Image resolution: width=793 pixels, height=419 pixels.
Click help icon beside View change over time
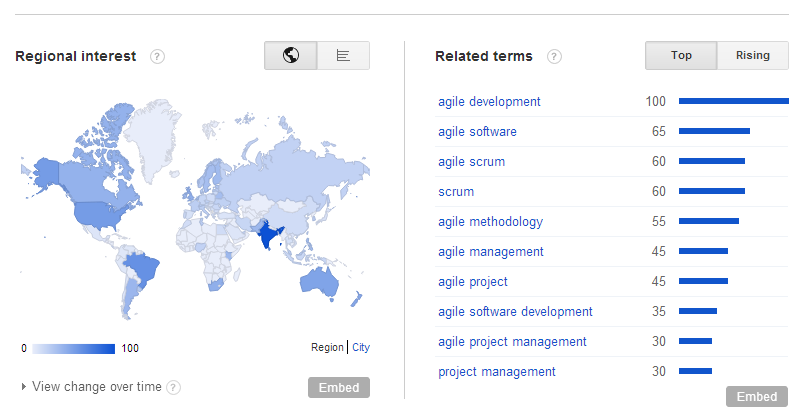click(174, 387)
